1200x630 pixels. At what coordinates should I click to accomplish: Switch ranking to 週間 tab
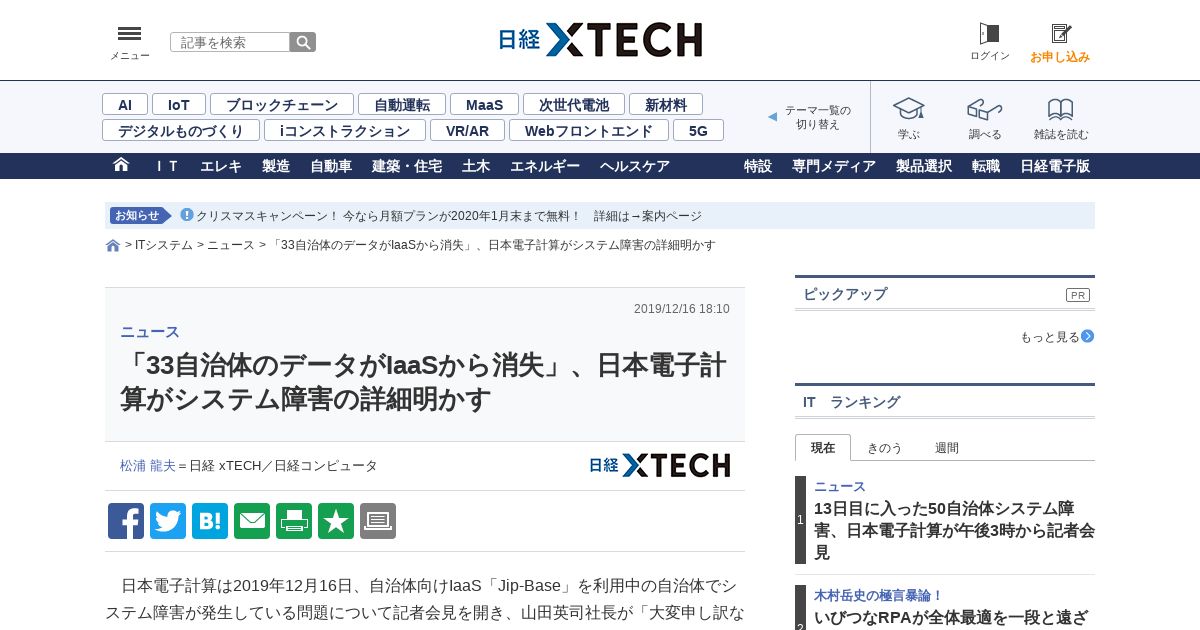point(947,448)
